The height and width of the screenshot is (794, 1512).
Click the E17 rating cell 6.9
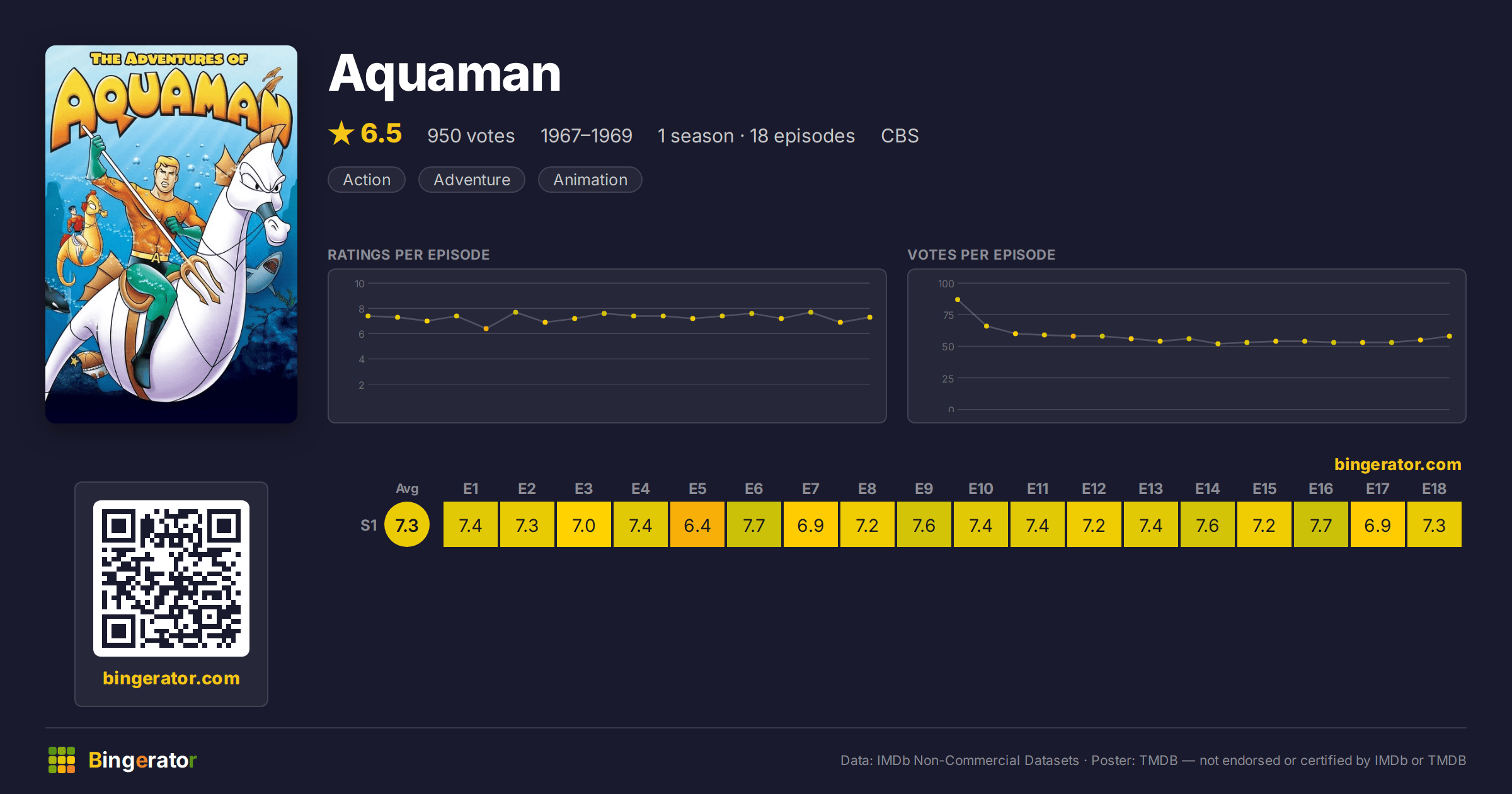pyautogui.click(x=1378, y=524)
